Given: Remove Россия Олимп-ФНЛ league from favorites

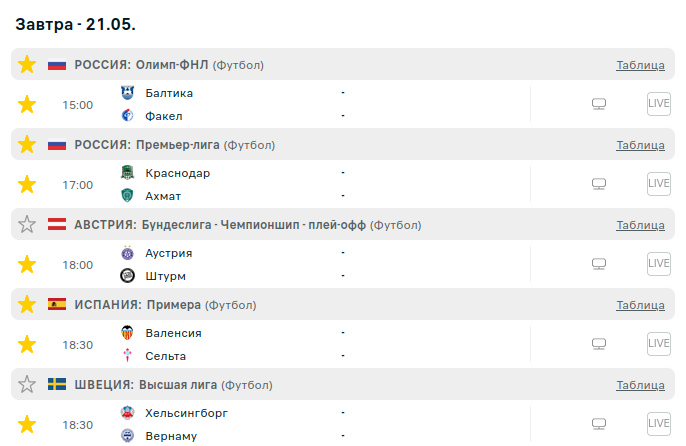Looking at the screenshot, I should [27, 65].
